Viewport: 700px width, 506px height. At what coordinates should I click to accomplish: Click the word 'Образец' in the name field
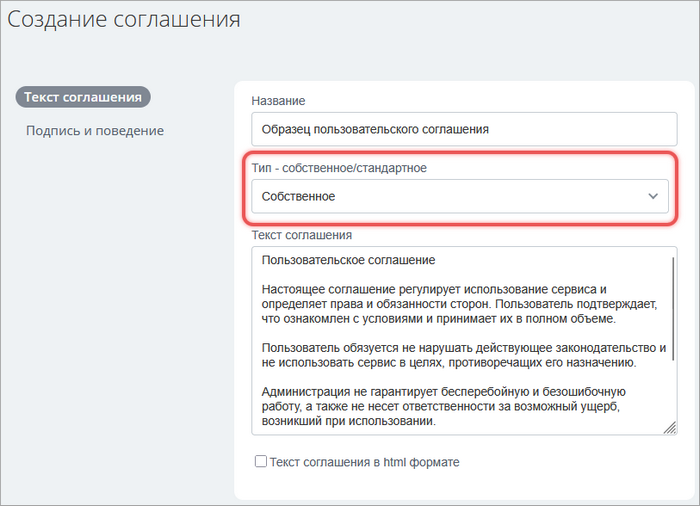pyautogui.click(x=286, y=129)
